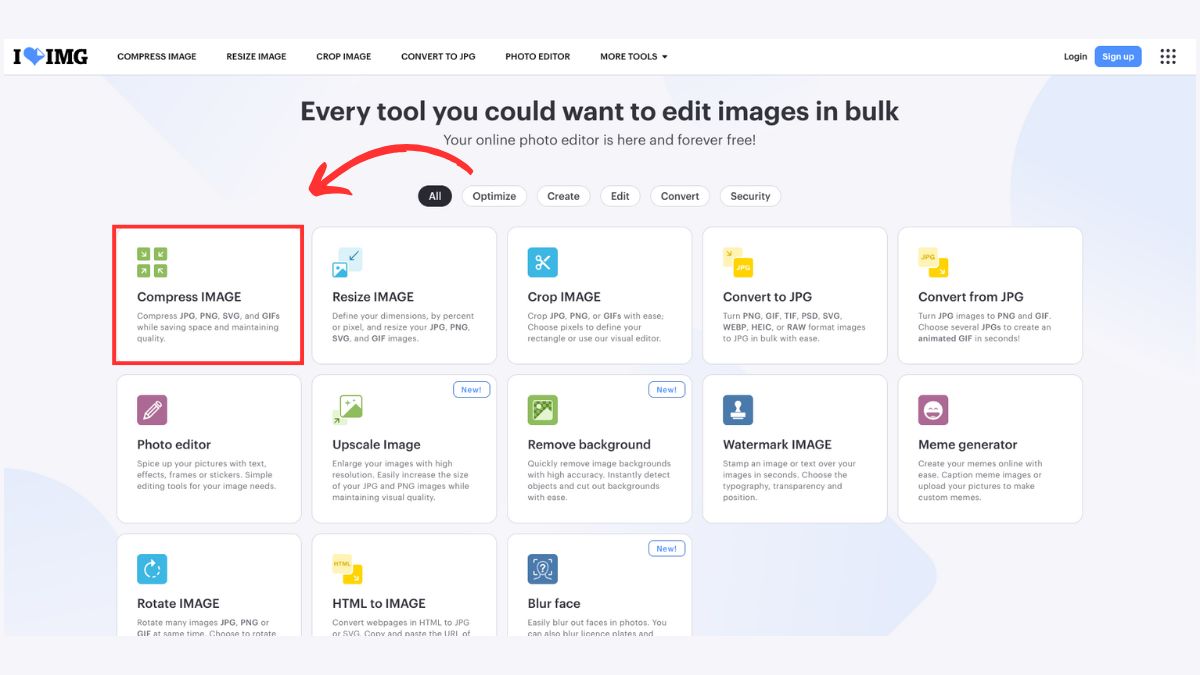Click the Remove background icon
Screen dimensions: 1200x675
543,410
